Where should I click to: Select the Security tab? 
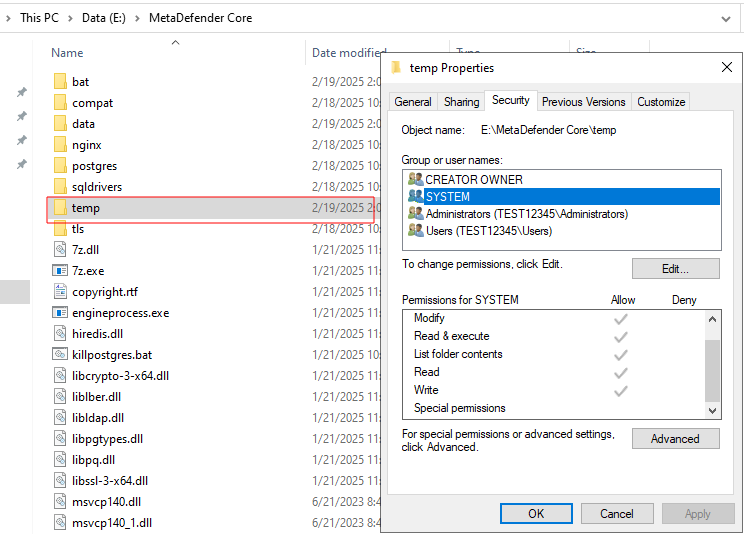click(511, 100)
